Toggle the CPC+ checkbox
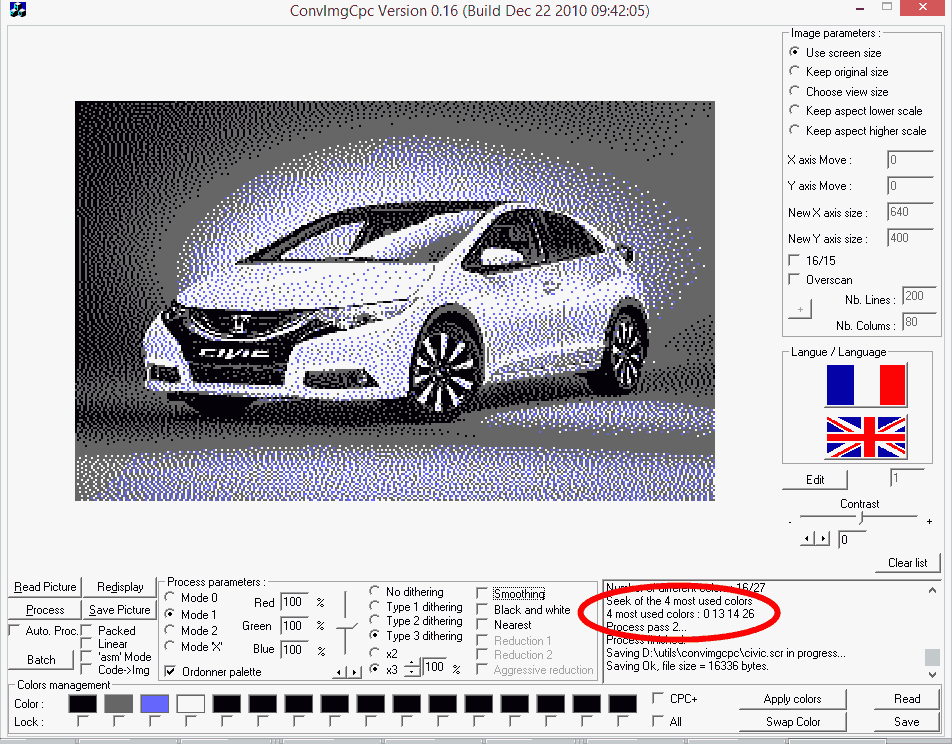The image size is (952, 744). (x=658, y=698)
